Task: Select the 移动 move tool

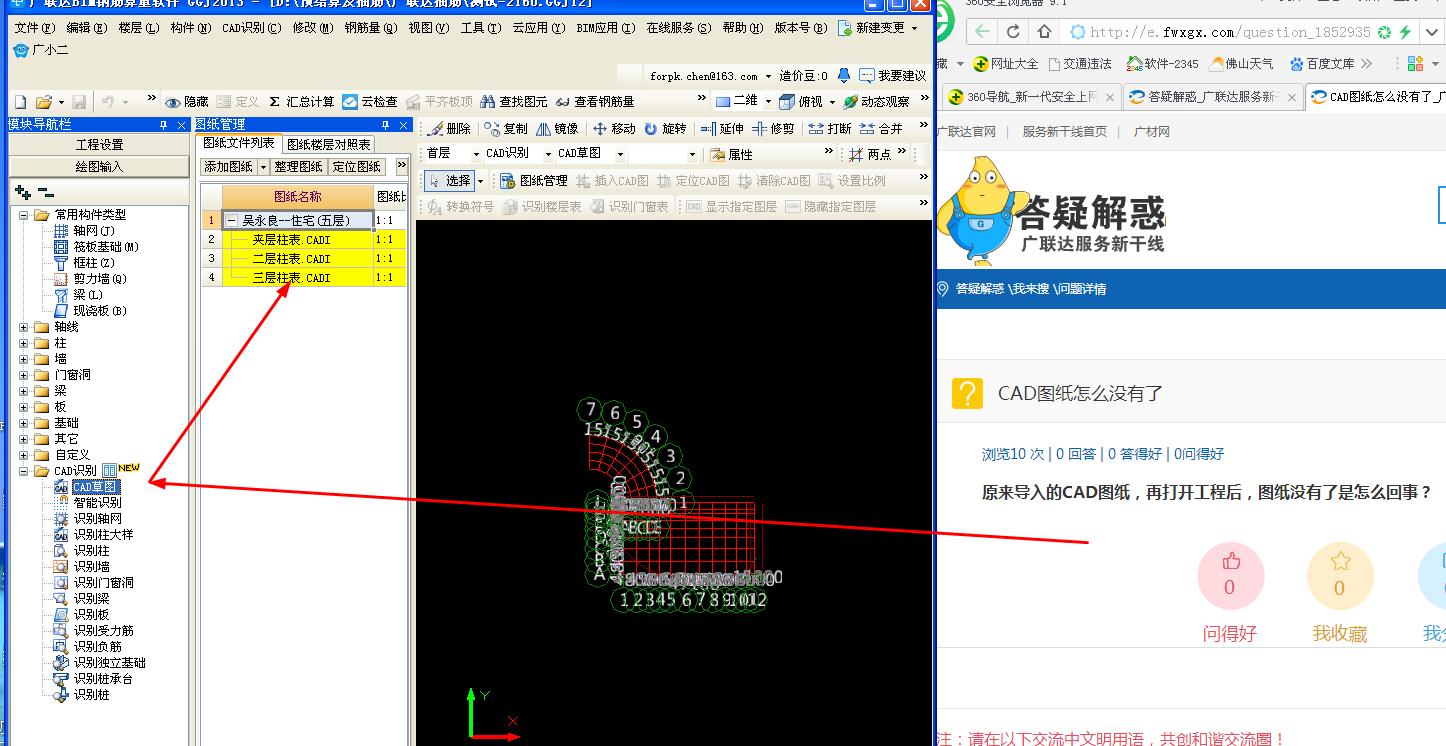Action: pos(614,129)
